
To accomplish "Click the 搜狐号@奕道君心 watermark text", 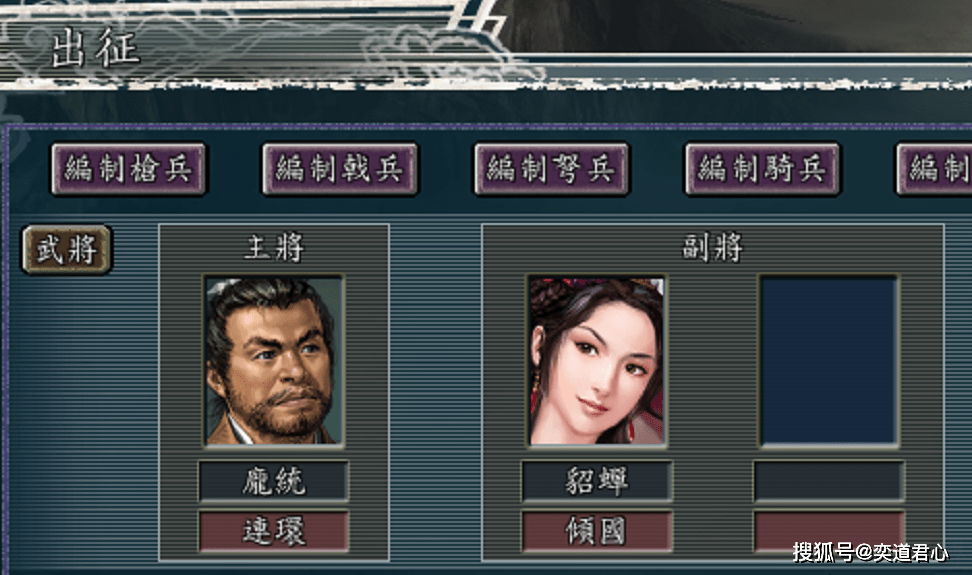I will coord(870,551).
